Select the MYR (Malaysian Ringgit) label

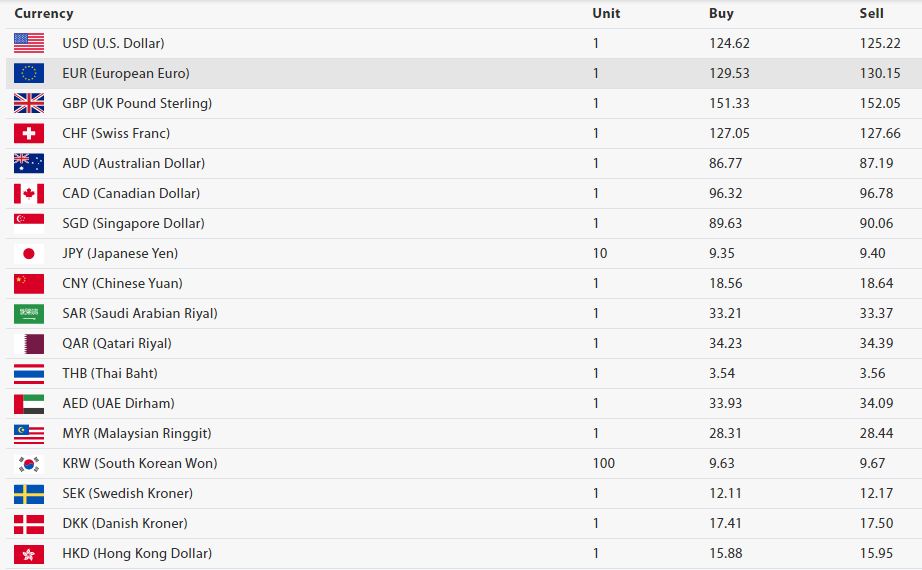(136, 434)
